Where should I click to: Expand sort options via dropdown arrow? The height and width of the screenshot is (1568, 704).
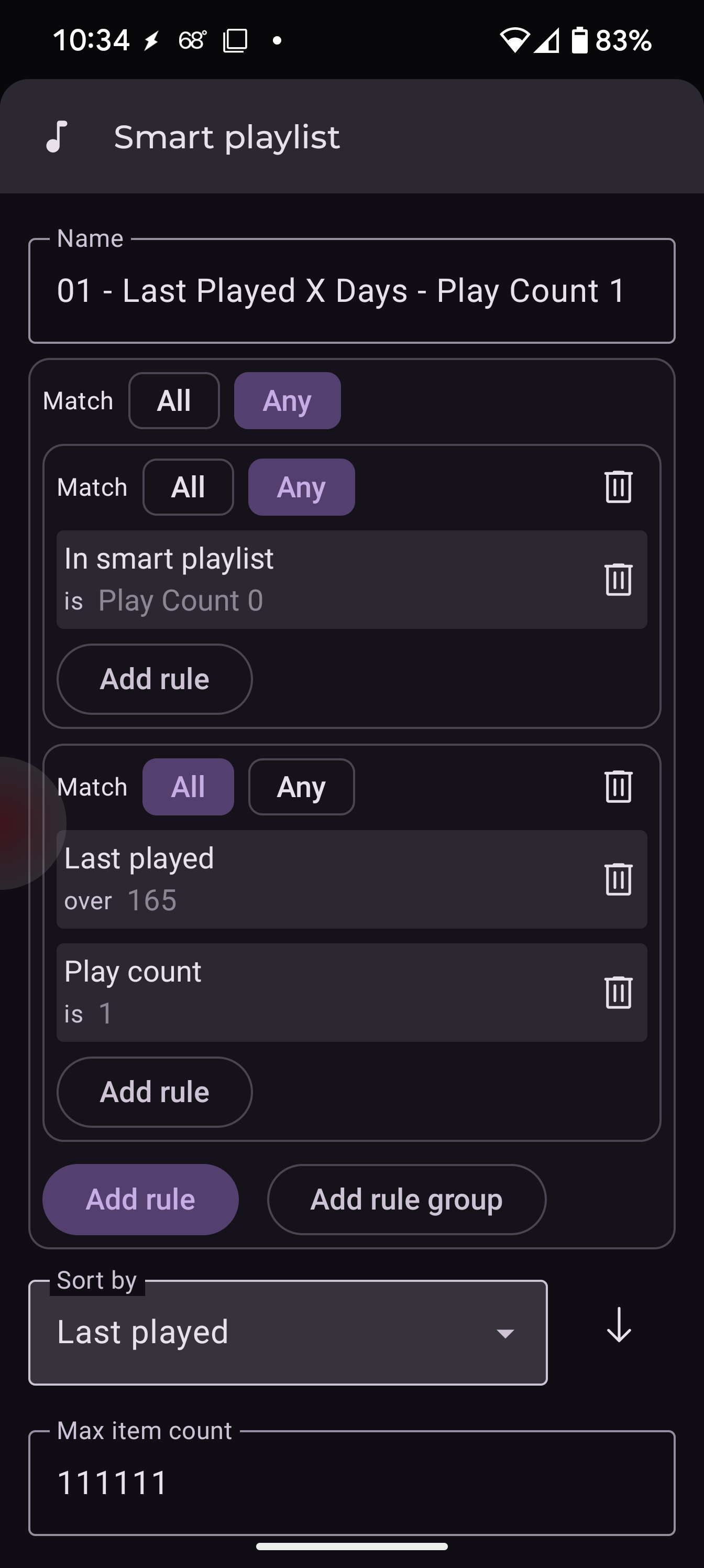tap(505, 1334)
